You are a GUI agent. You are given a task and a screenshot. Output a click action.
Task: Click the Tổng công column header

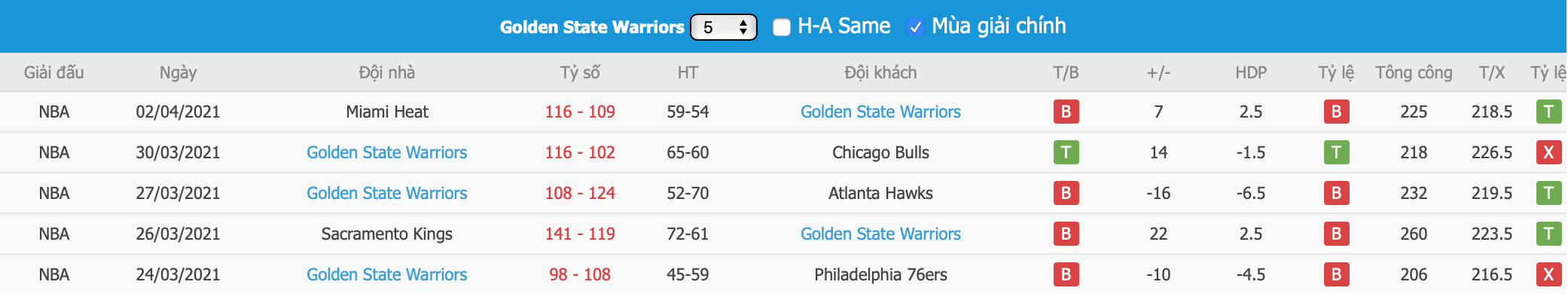1414,72
